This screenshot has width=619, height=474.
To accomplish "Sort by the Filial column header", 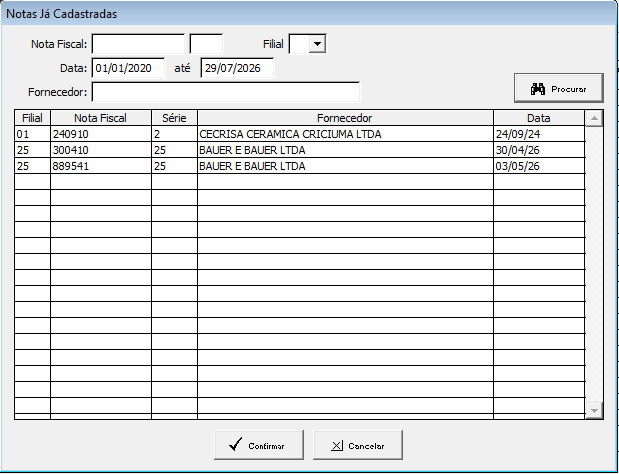I will [32, 118].
